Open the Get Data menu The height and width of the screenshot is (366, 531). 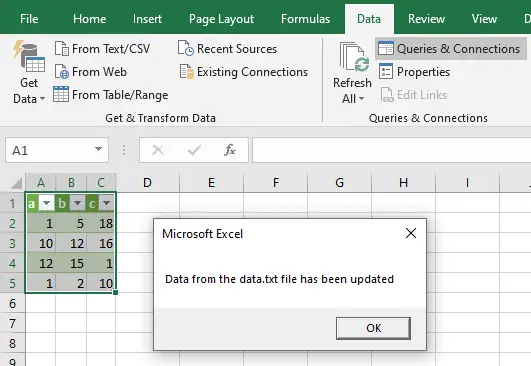tap(29, 72)
